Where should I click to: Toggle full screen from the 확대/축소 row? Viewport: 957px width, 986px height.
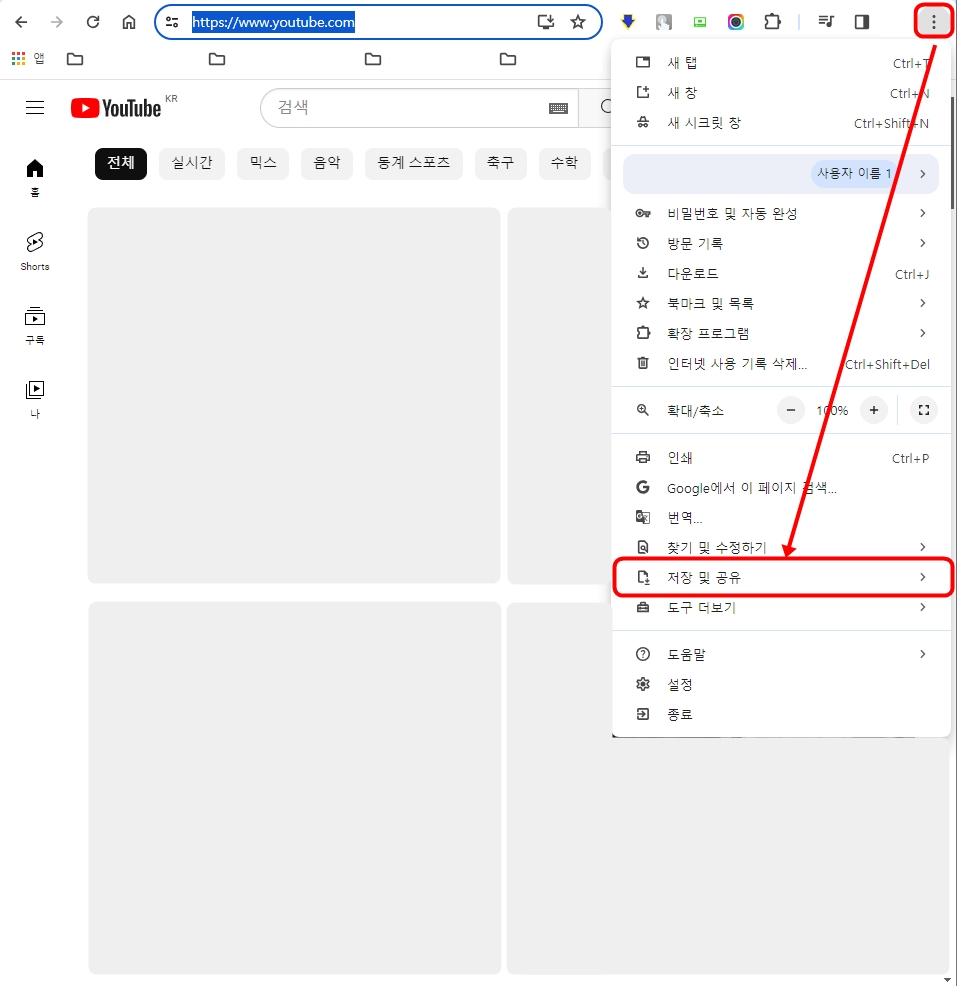(x=922, y=410)
